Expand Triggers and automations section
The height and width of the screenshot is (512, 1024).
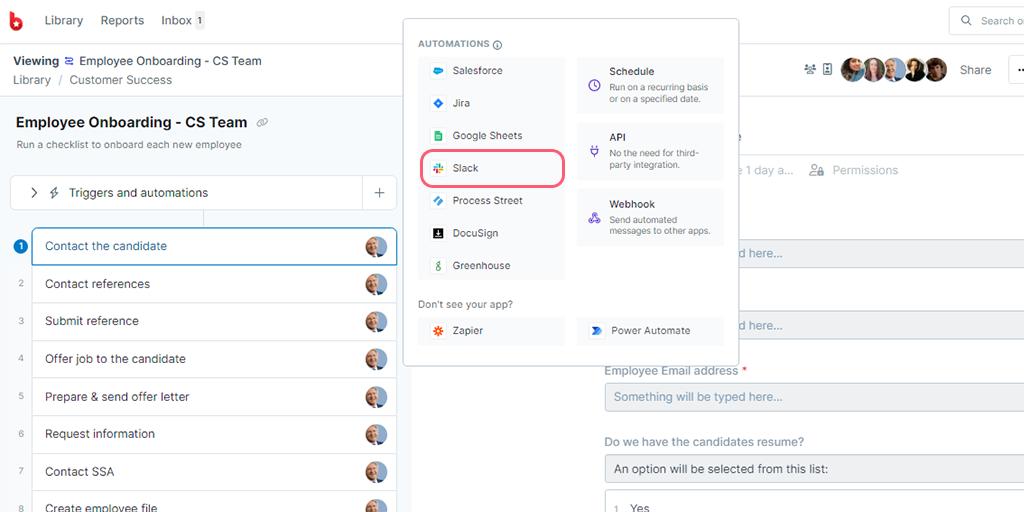tap(34, 193)
